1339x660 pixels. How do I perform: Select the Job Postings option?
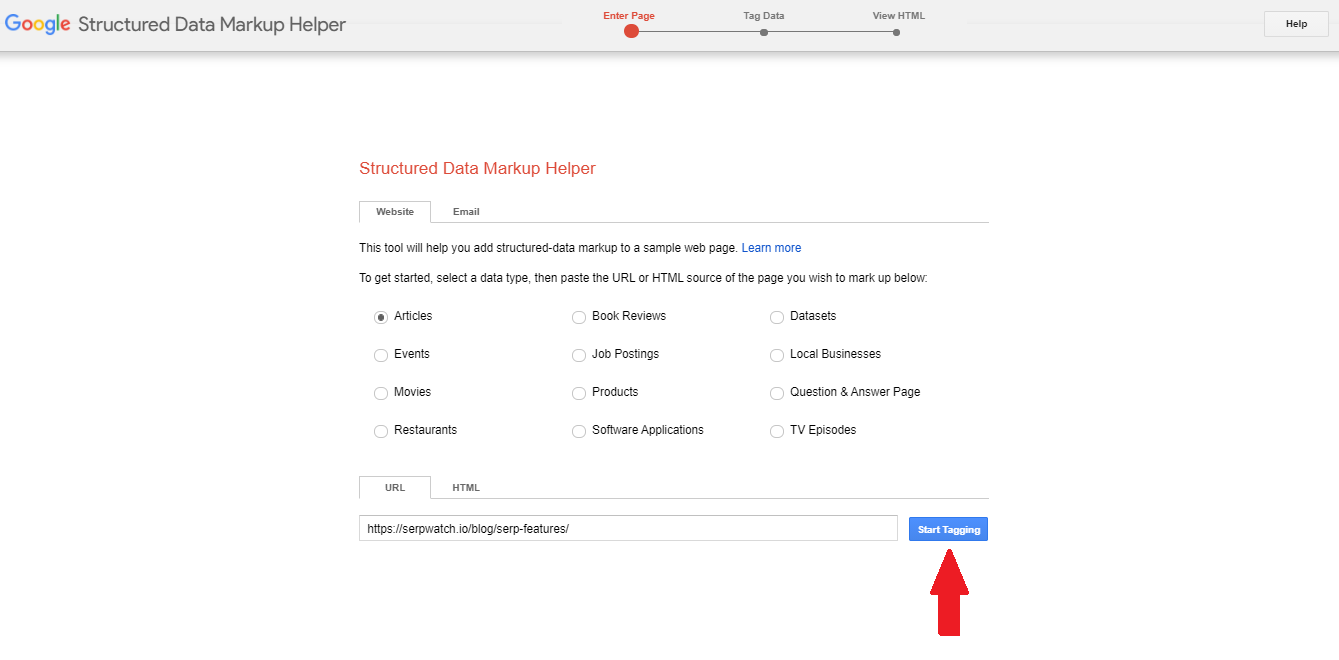point(579,355)
